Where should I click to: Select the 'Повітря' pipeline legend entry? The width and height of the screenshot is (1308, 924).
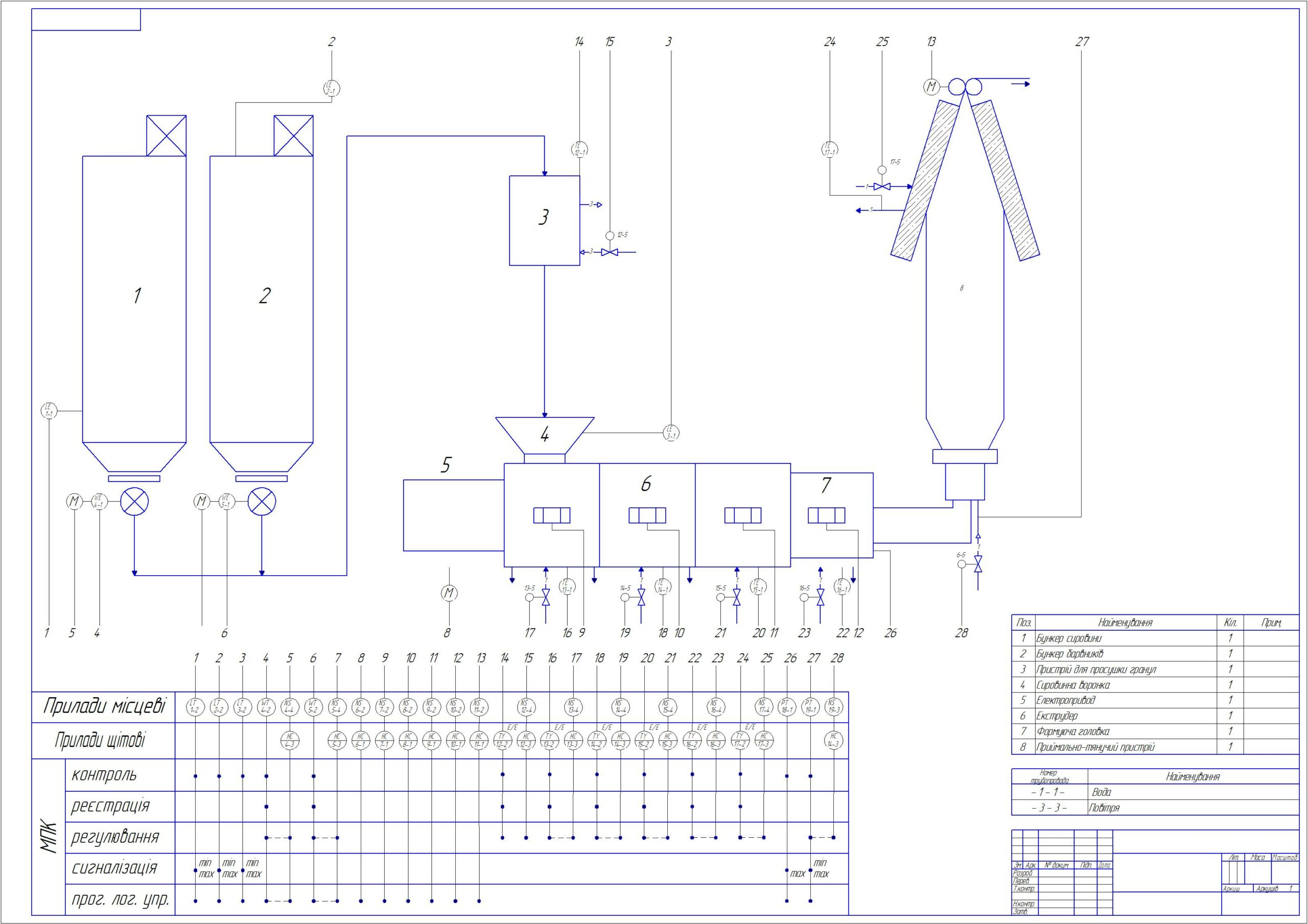1104,807
